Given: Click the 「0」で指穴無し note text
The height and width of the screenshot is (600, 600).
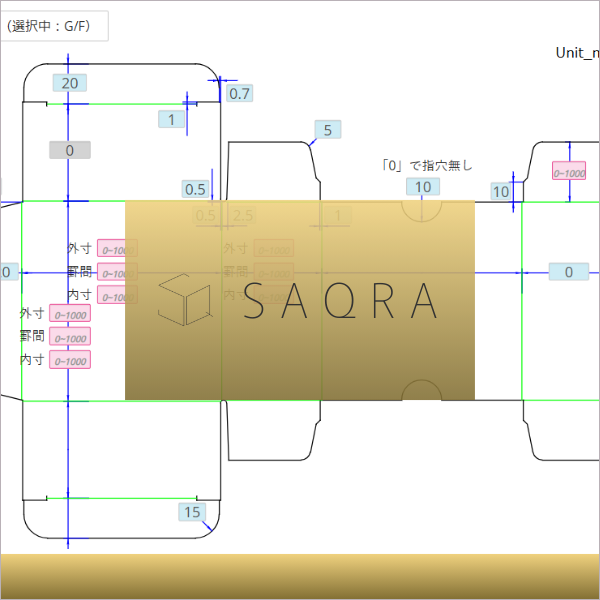Looking at the screenshot, I should pyautogui.click(x=427, y=165).
